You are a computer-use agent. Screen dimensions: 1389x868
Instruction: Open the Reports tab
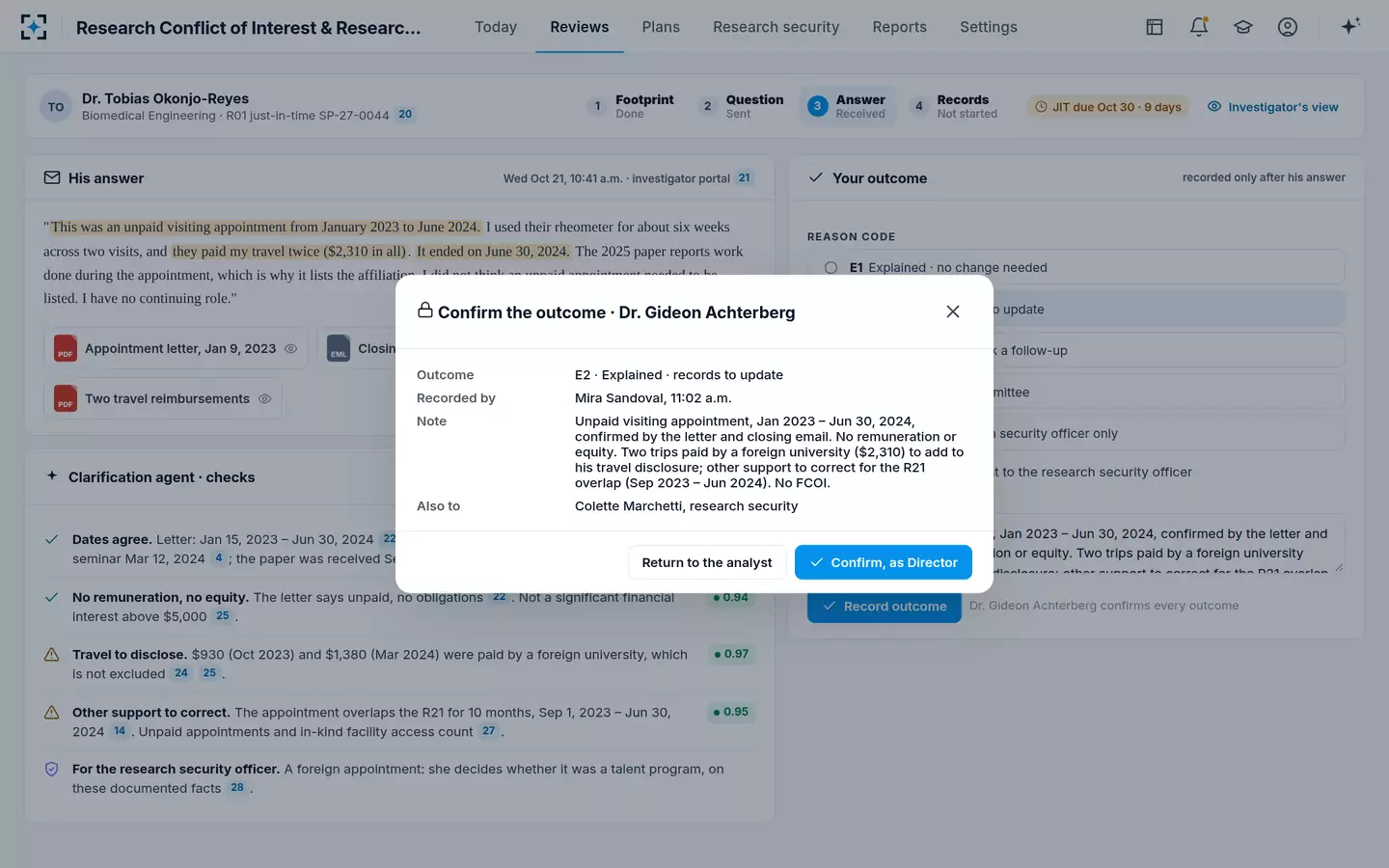(900, 27)
